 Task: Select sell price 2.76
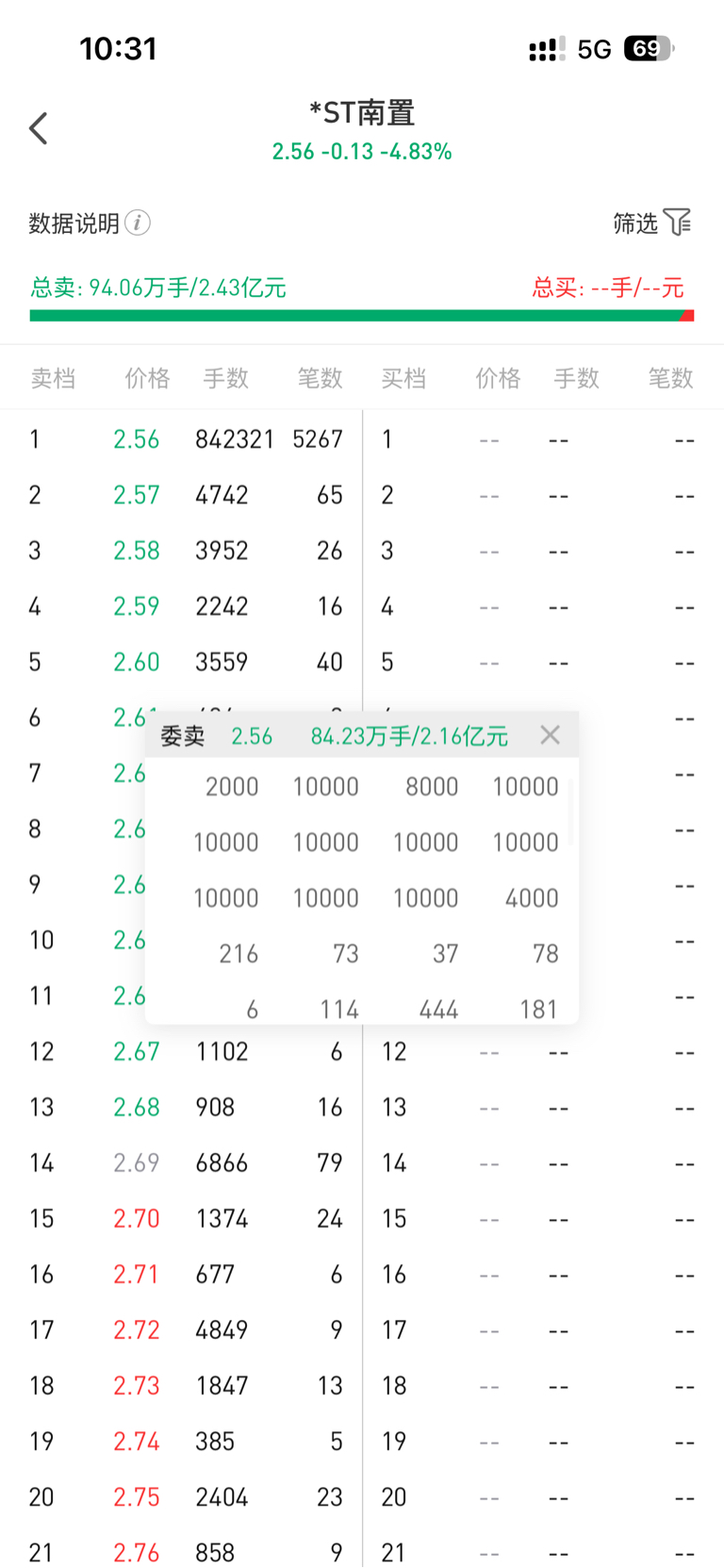pyautogui.click(x=137, y=1552)
